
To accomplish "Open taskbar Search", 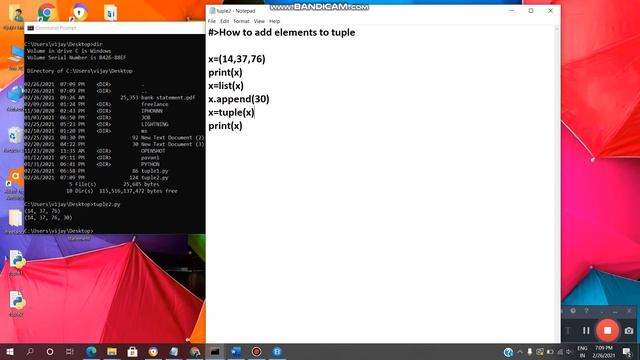I will 30,351.
